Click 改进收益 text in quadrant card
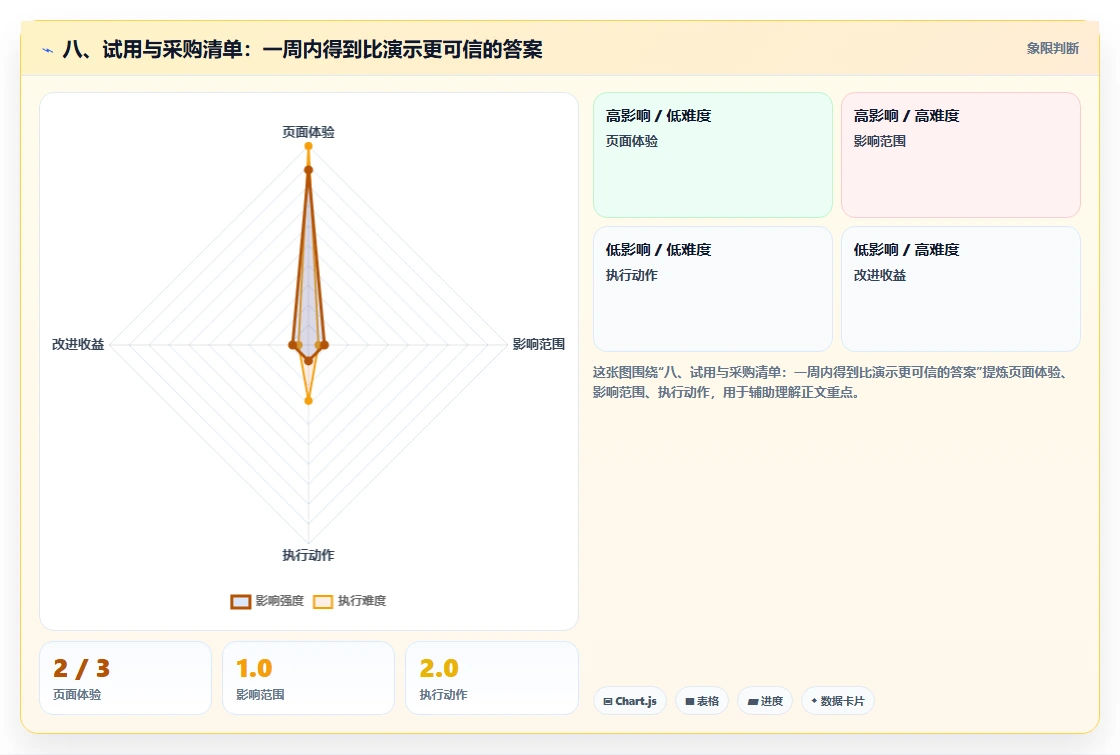The height and width of the screenshot is (755, 1120). point(880,276)
